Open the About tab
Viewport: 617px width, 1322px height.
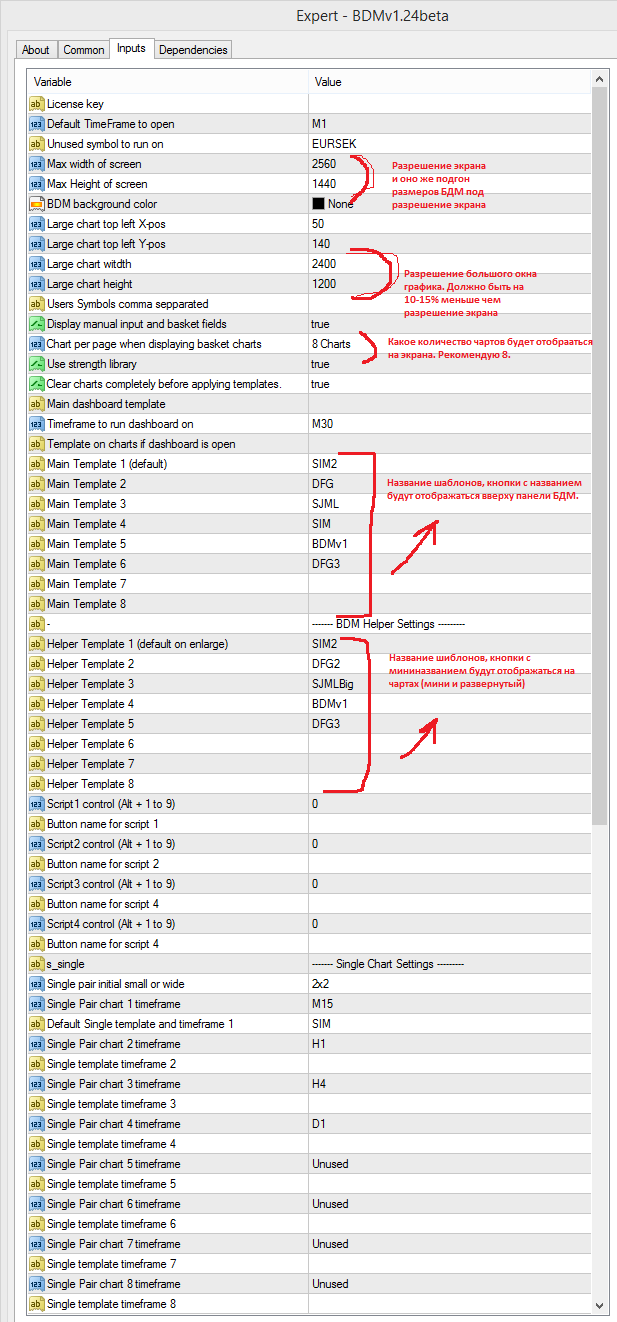(36, 49)
